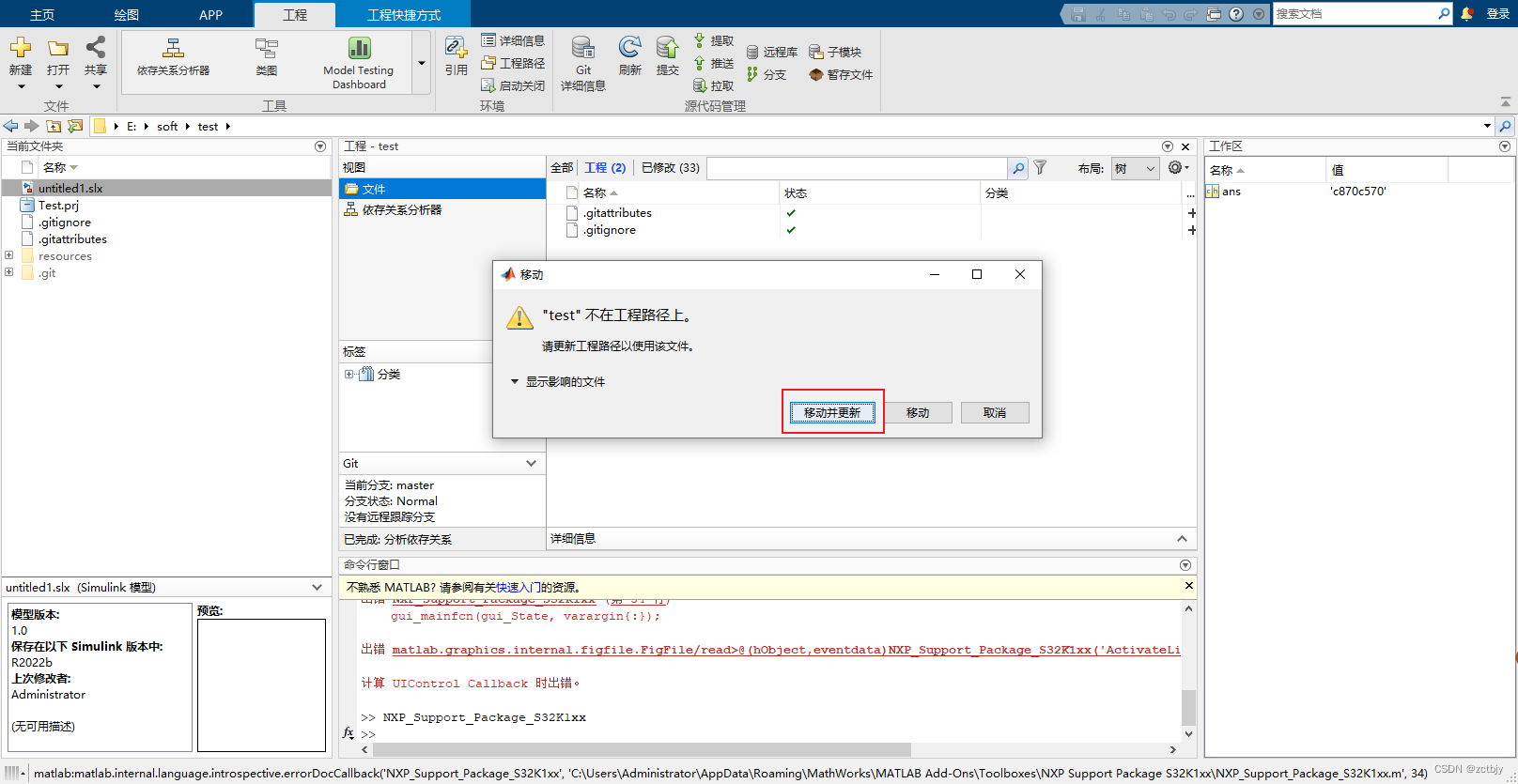Image resolution: width=1518 pixels, height=784 pixels.
Task: Open 工程路径 (Project Path) settings
Action: [x=513, y=63]
